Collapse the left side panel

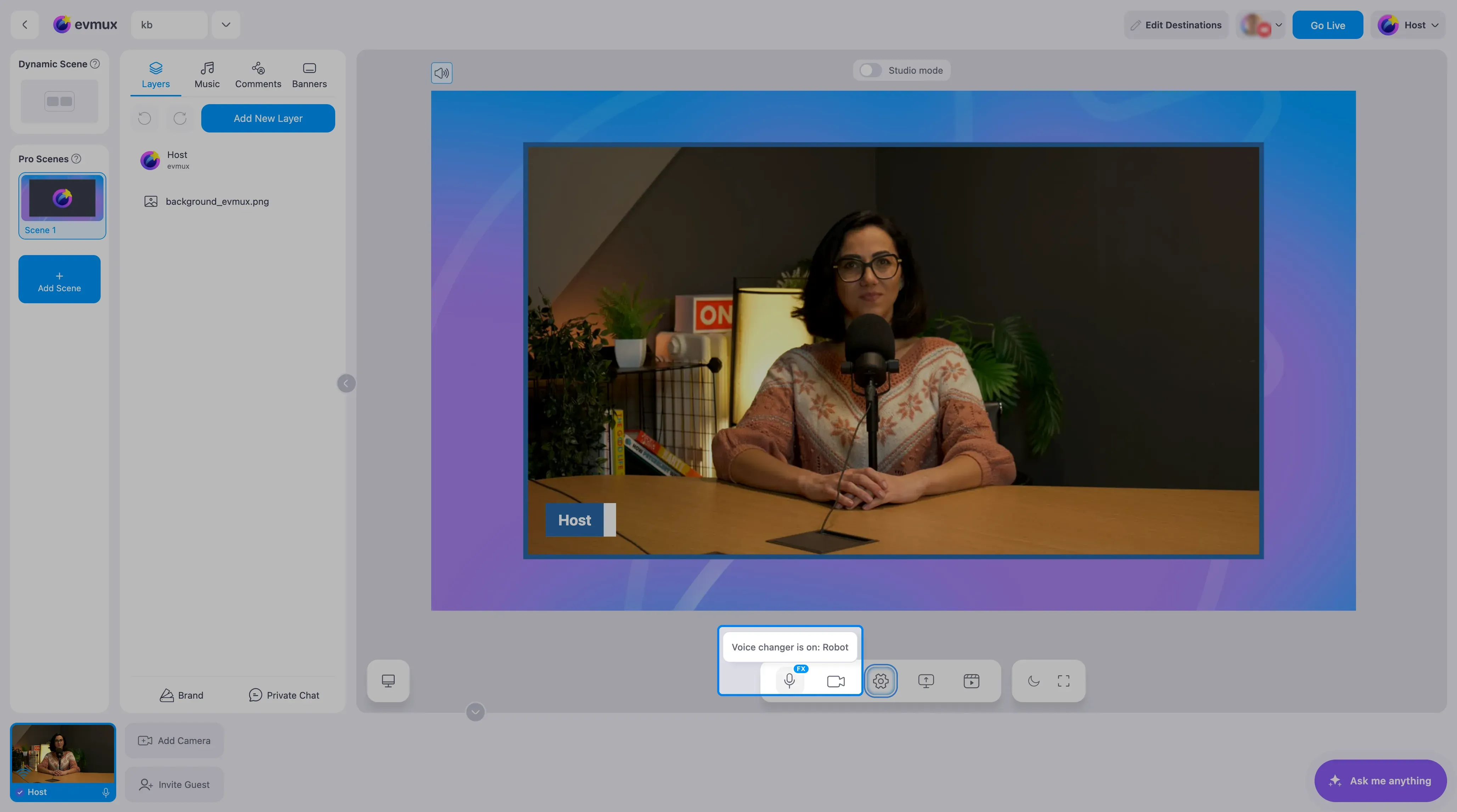pyautogui.click(x=346, y=383)
